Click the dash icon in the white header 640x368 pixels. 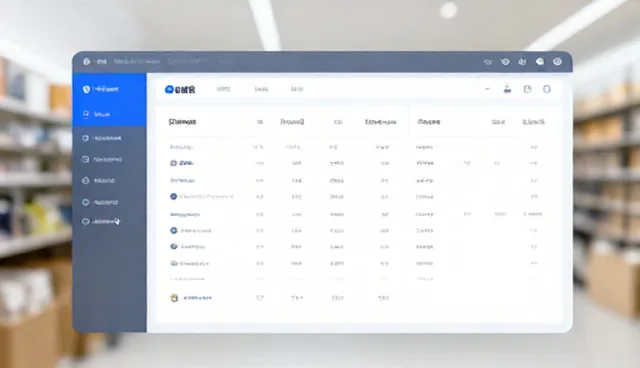click(x=487, y=89)
